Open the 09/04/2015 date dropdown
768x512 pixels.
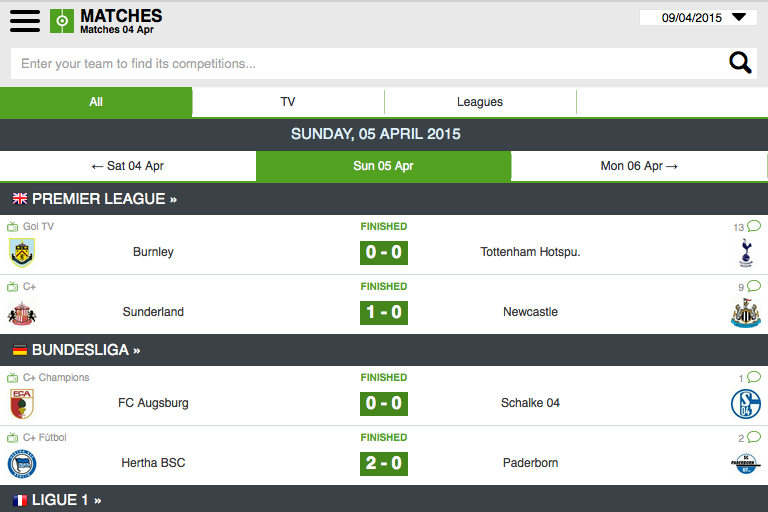[698, 17]
